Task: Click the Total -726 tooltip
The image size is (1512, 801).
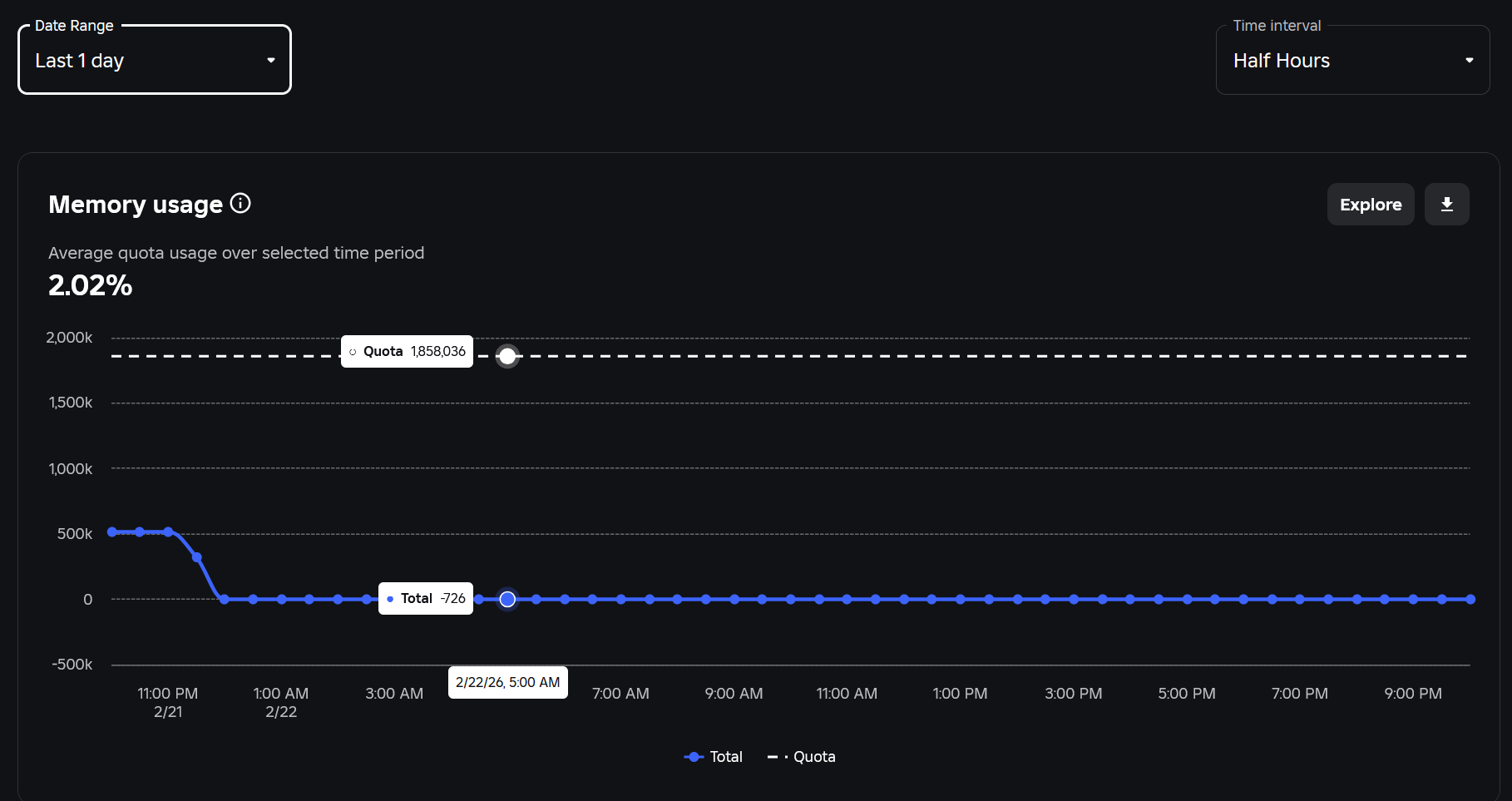Action: point(426,599)
